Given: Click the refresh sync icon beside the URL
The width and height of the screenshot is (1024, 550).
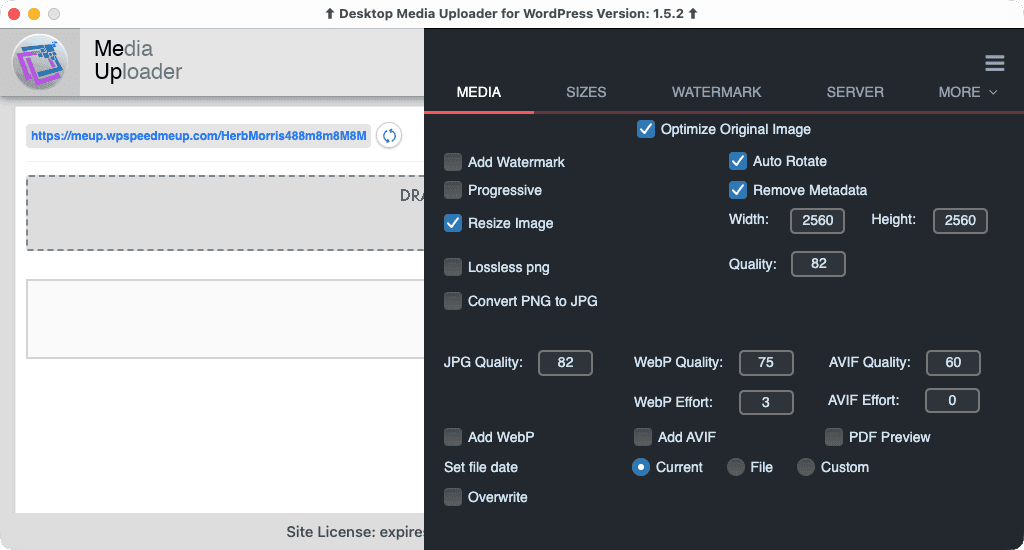Looking at the screenshot, I should tap(389, 136).
